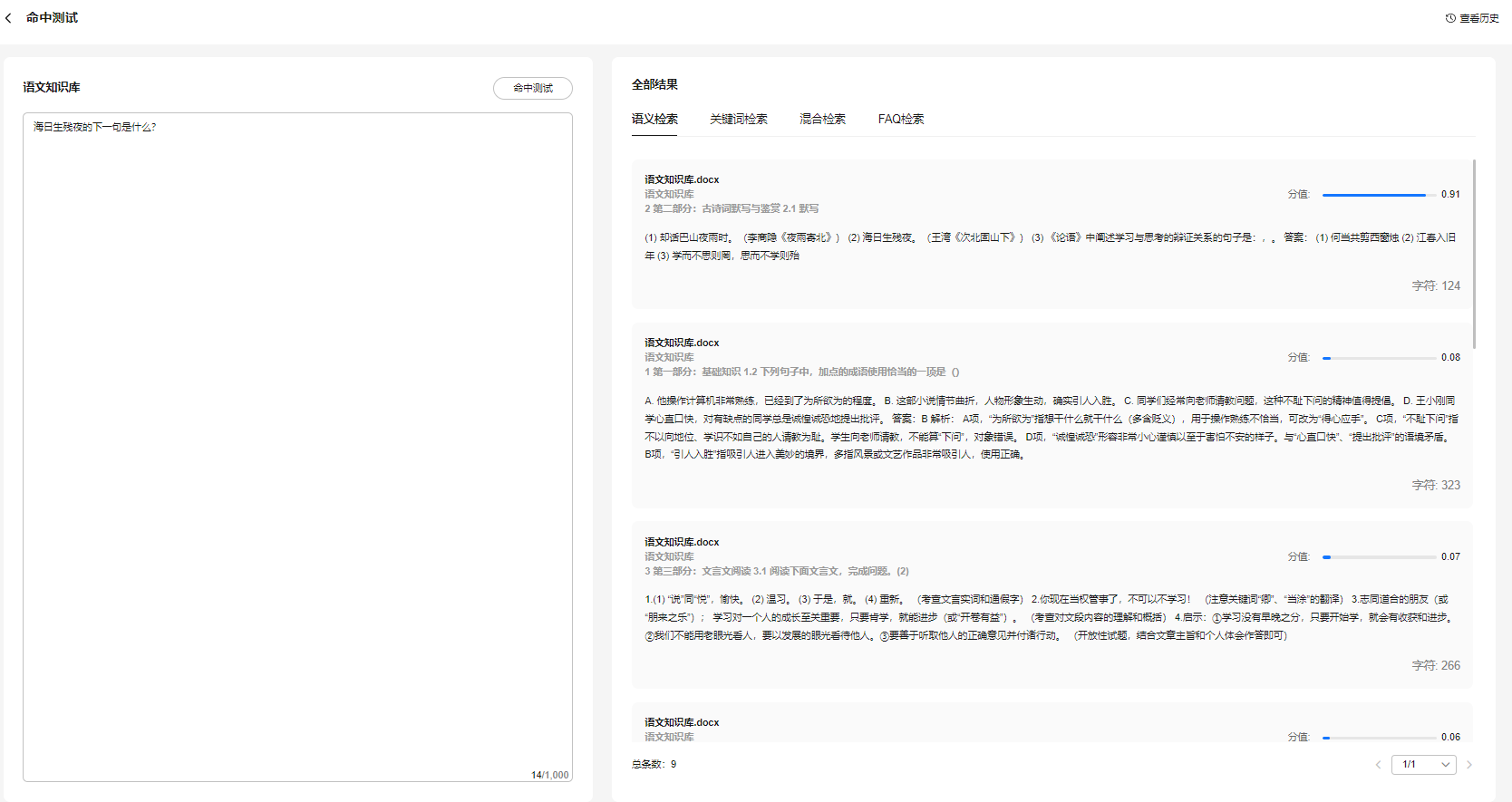Open 查看历史 via the clock icon
1512x802 pixels.
click(1450, 18)
